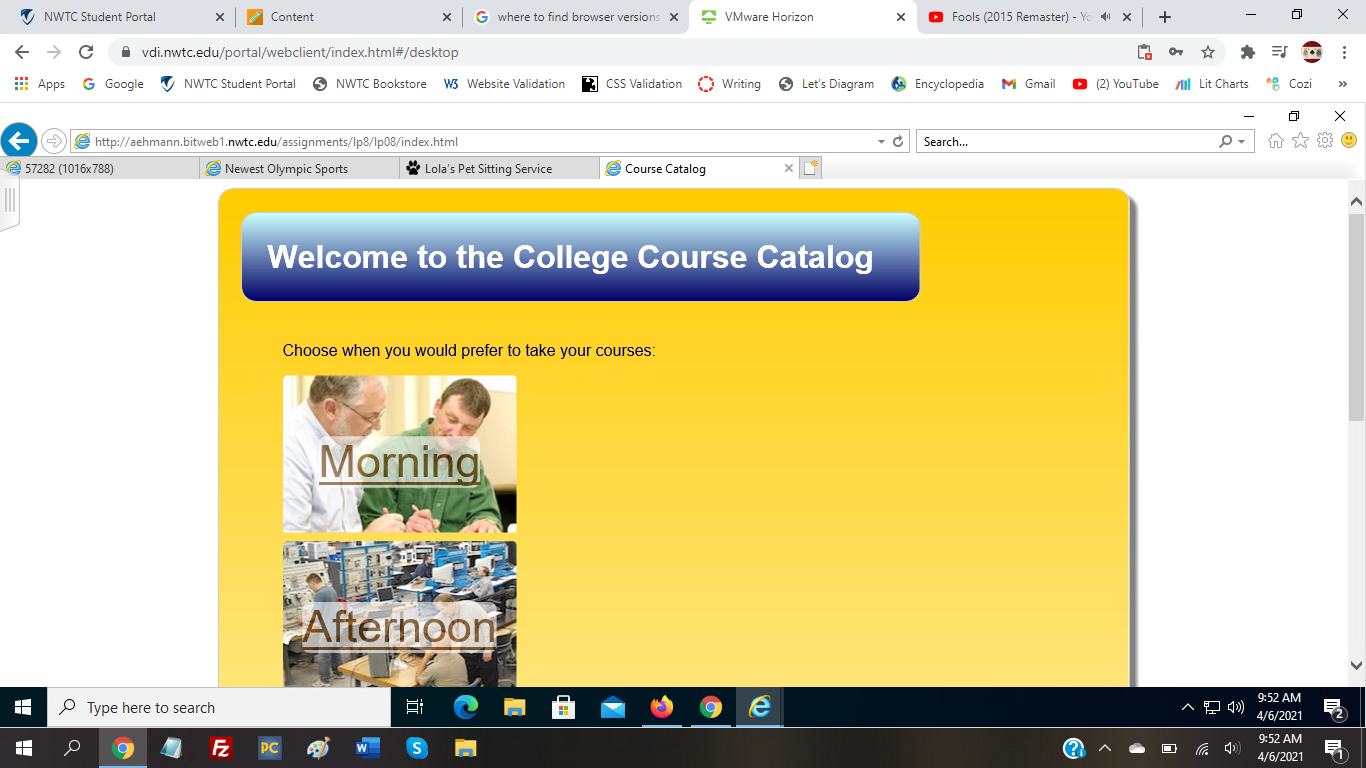Viewport: 1366px width, 768px height.
Task: Launch FileZilla from the taskbar
Action: click(222, 747)
